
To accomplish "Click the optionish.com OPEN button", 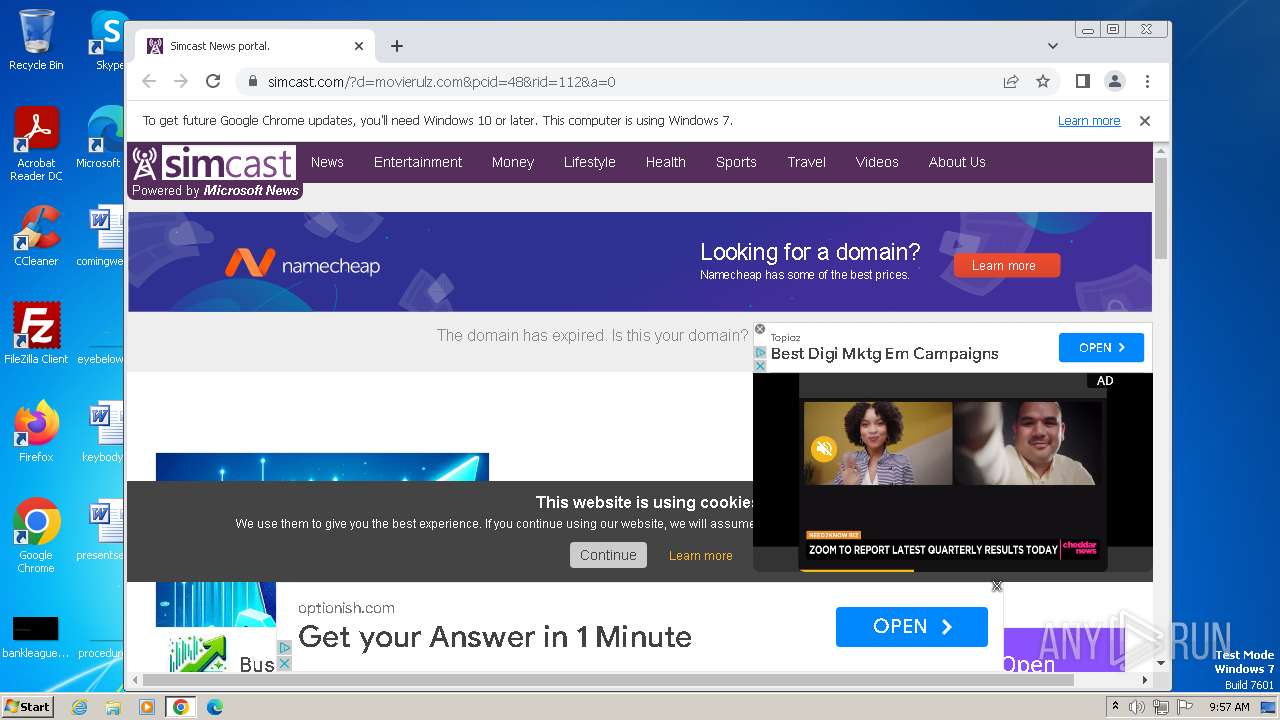I will [912, 627].
